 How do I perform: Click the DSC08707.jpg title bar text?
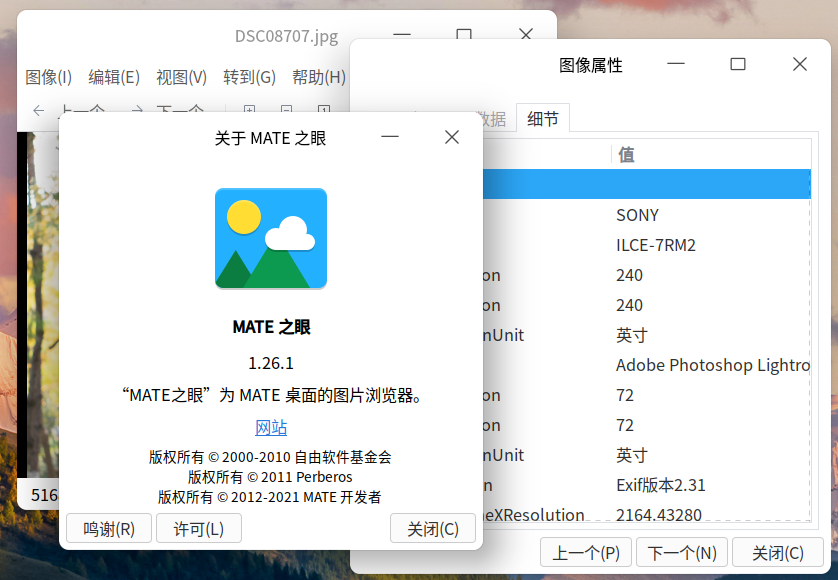click(286, 36)
